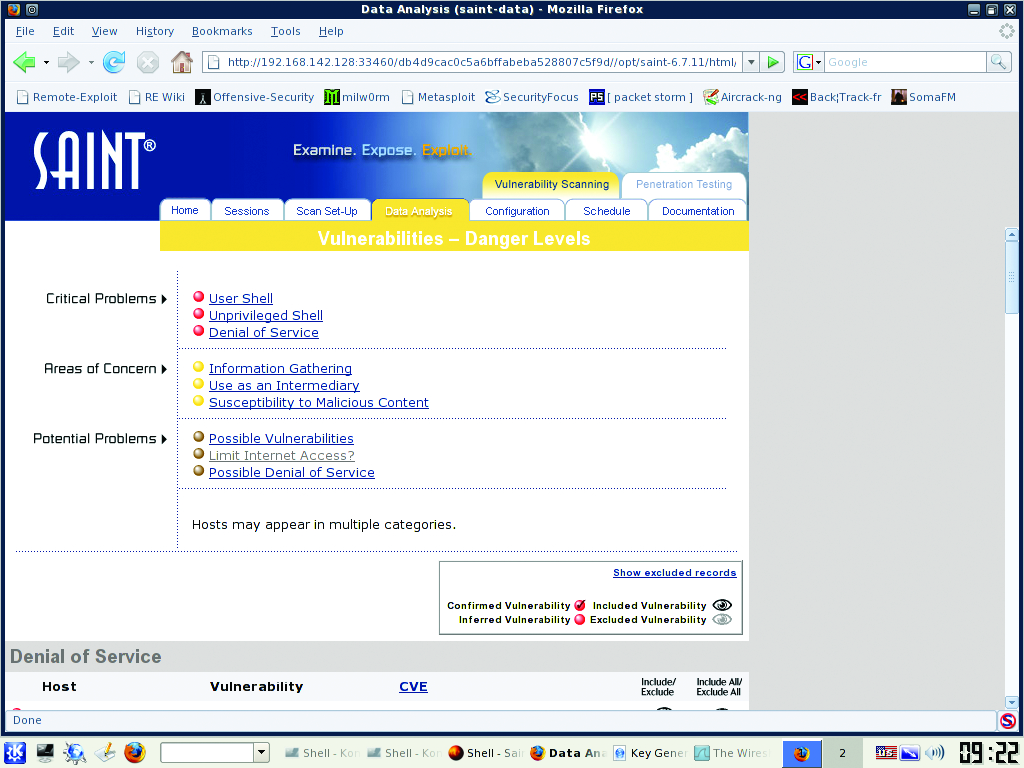
Task: Click the page vertical scrollbar down arrow
Action: [x=1011, y=702]
